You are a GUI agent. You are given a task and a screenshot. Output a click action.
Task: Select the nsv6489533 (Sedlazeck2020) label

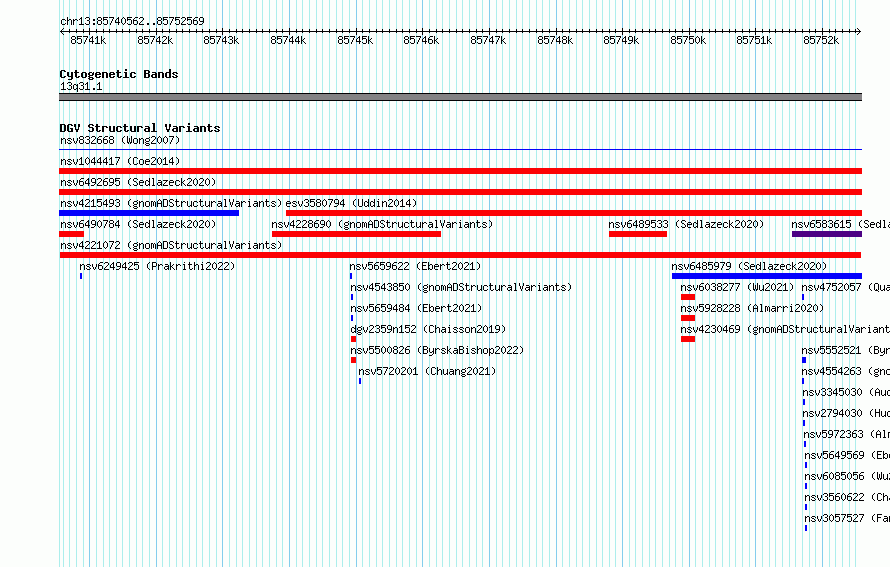click(x=686, y=224)
